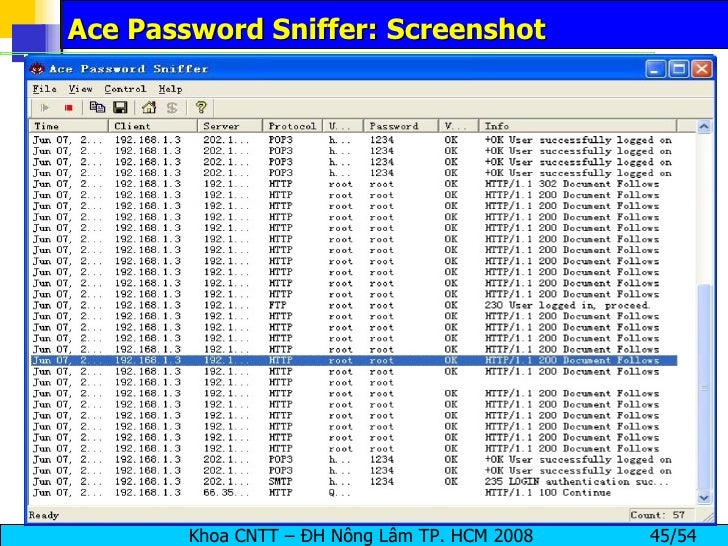Click the V... column header

tap(458, 126)
